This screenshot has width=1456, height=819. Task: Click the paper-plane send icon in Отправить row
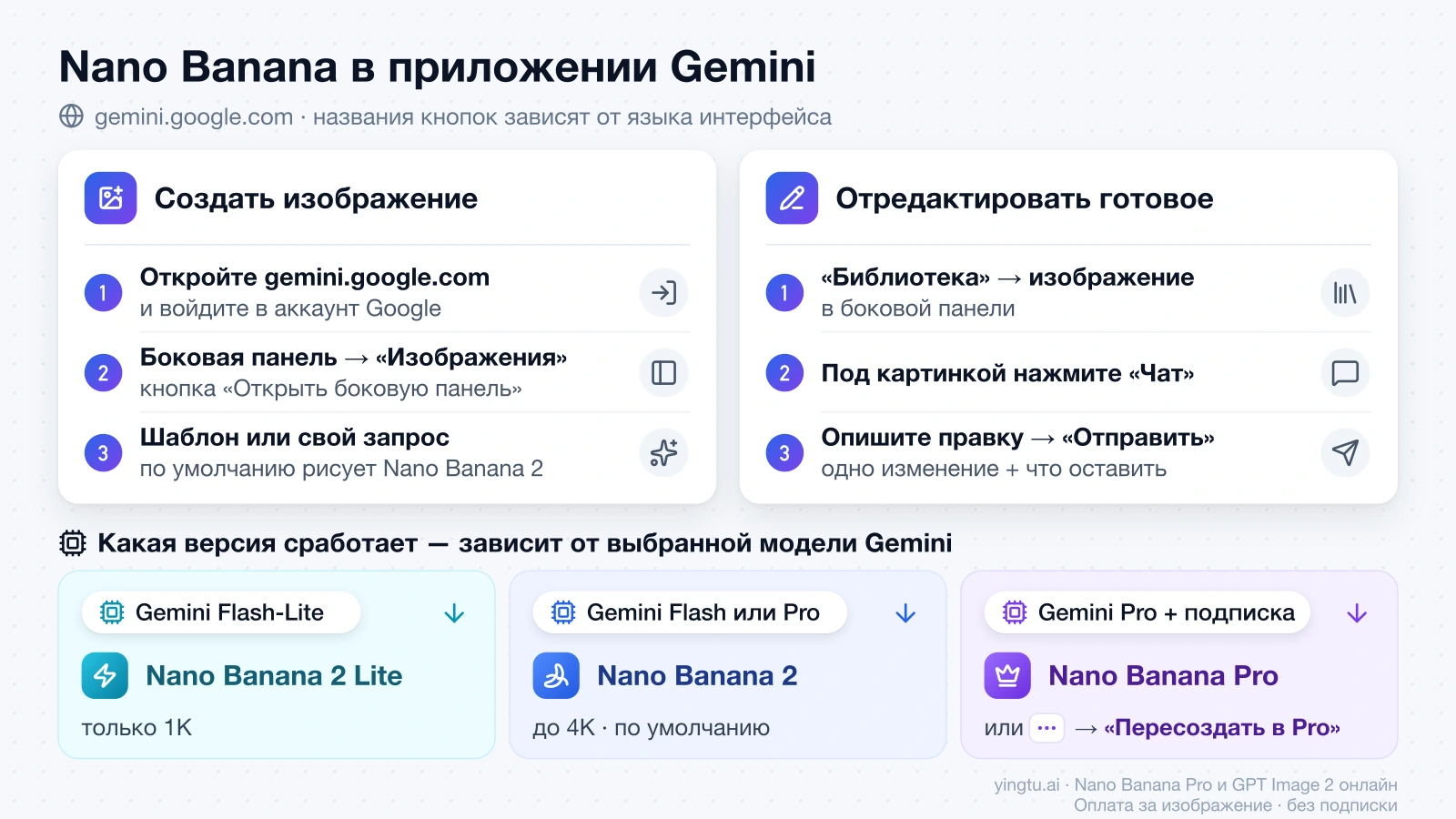(x=1345, y=453)
